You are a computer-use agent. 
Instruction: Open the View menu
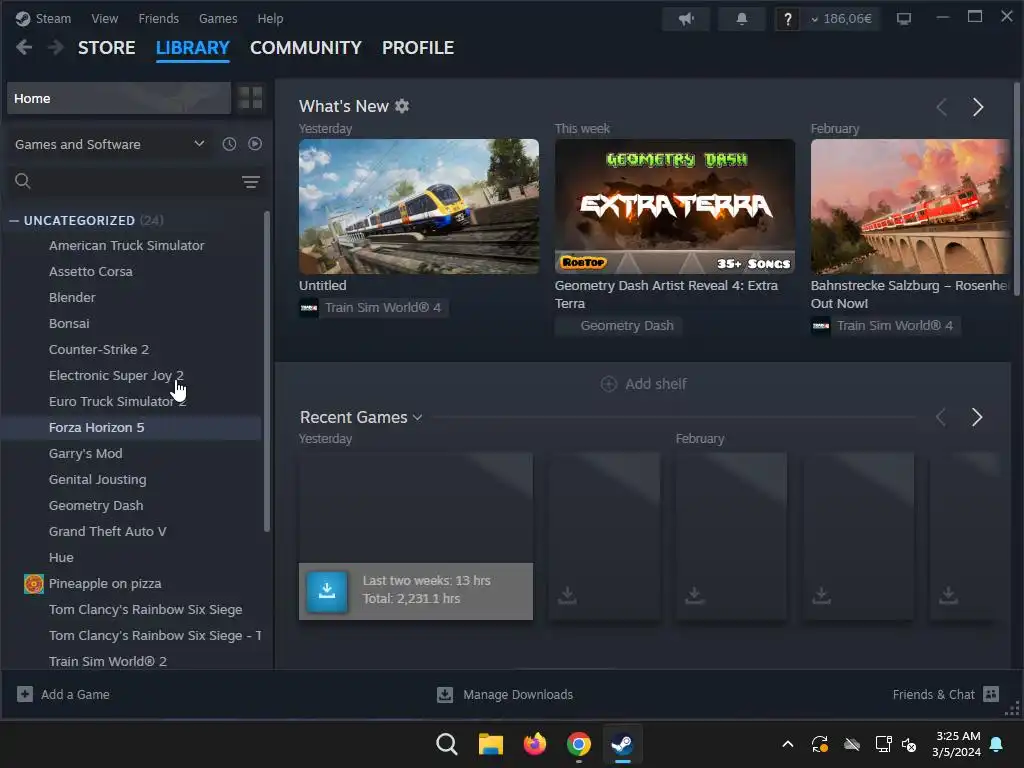[x=104, y=18]
